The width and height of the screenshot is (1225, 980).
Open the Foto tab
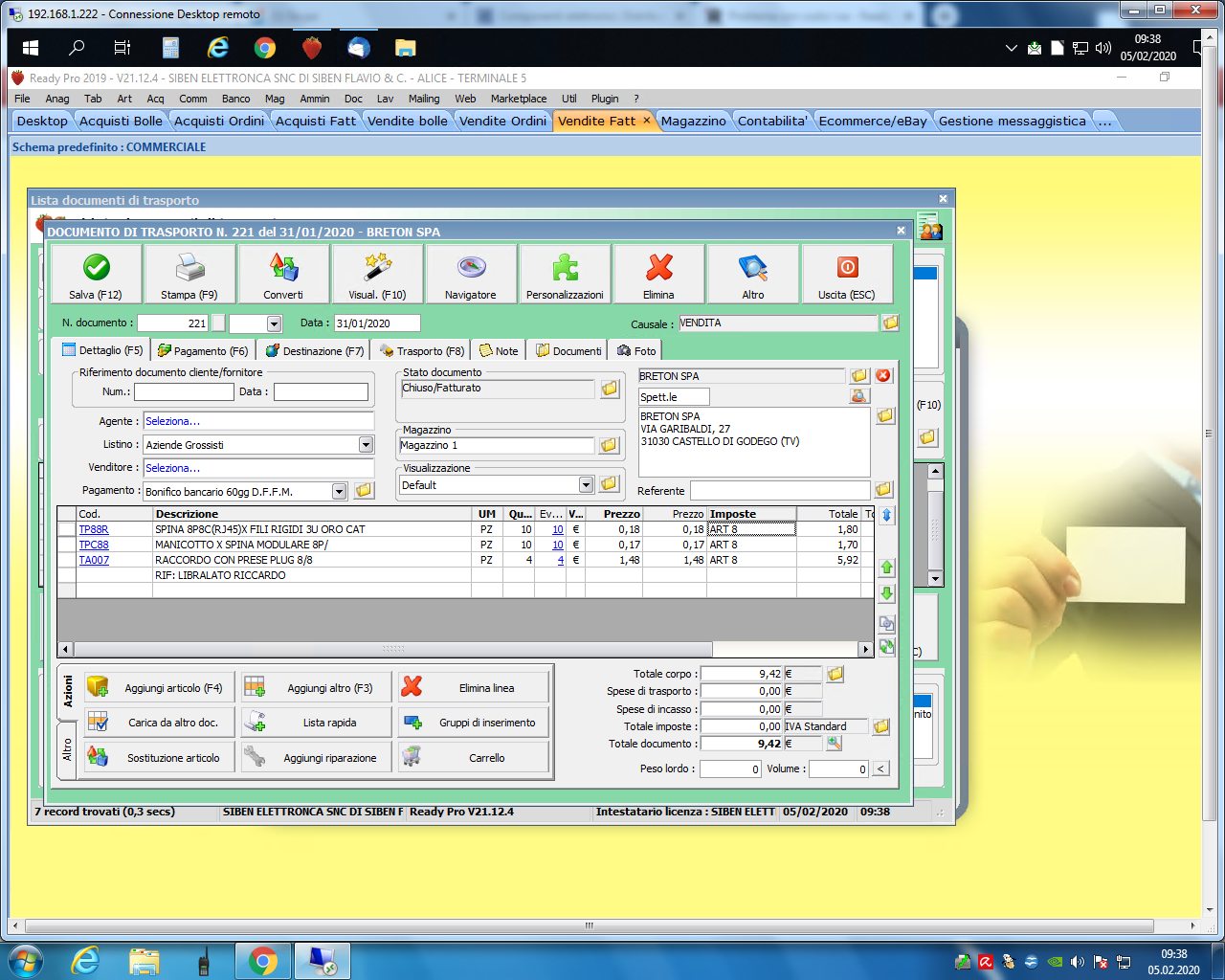636,351
